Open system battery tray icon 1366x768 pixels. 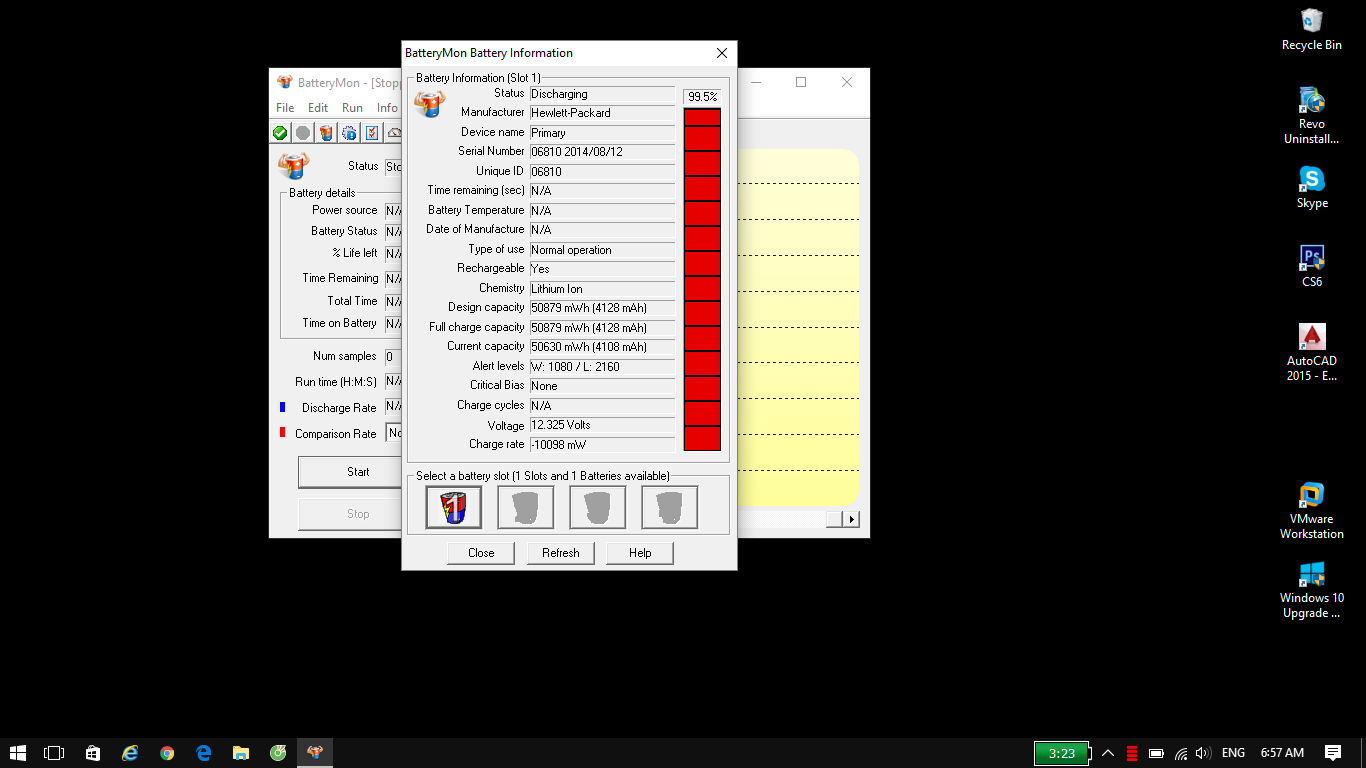point(1156,753)
